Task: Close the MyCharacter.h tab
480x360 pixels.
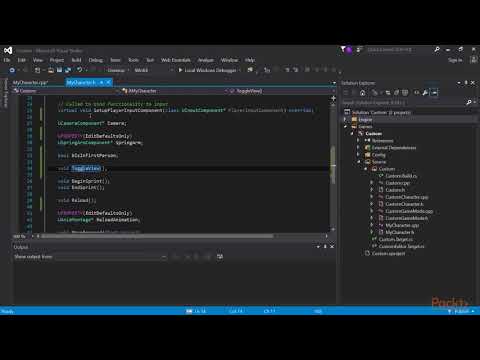Action: coord(108,82)
